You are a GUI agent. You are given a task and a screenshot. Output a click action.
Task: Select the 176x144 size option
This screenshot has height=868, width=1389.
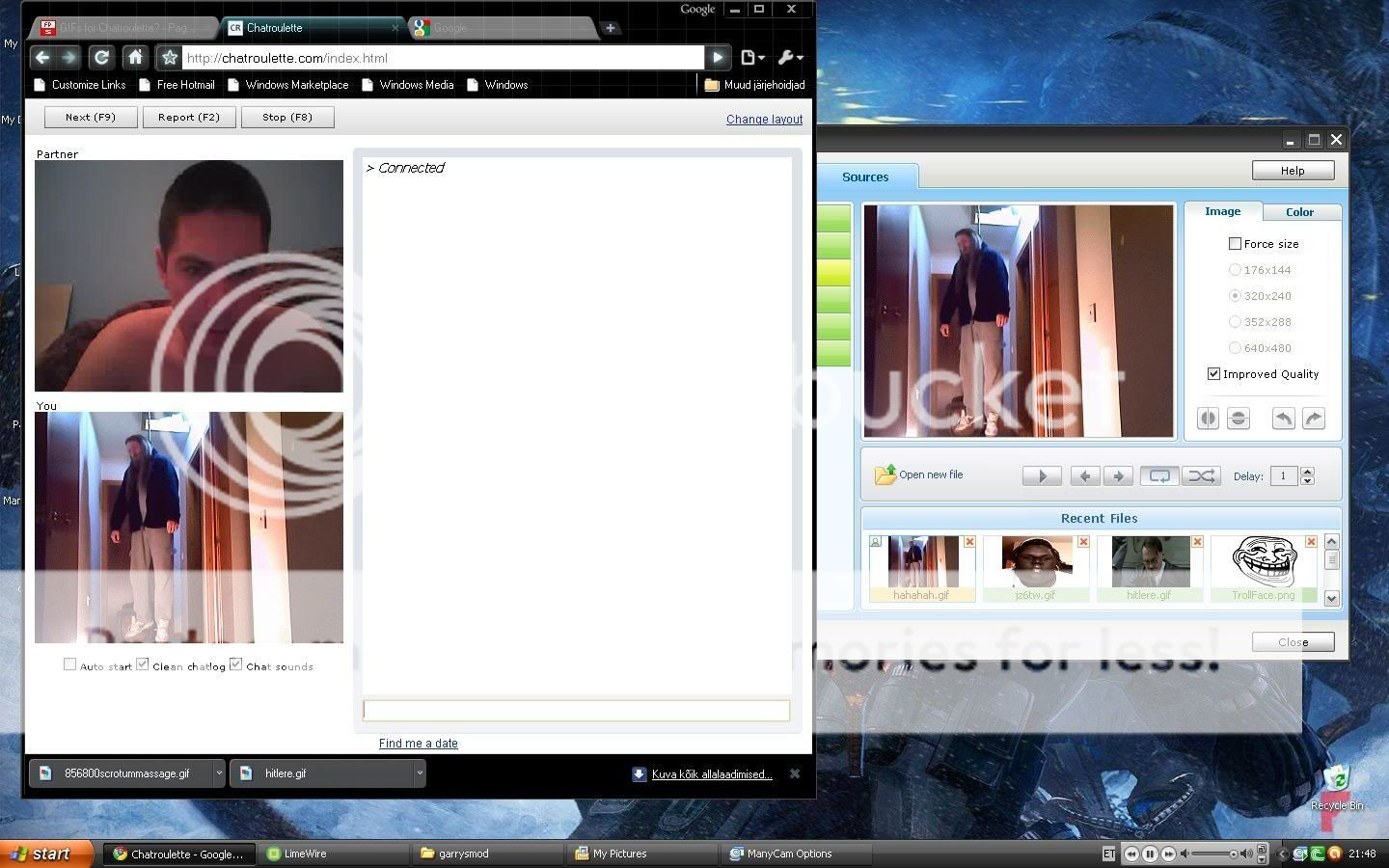click(x=1235, y=270)
